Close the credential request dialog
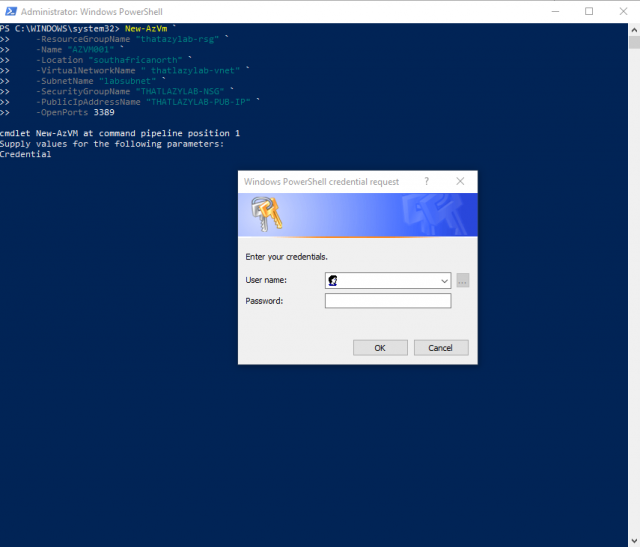Image resolution: width=640 pixels, height=547 pixels. [x=460, y=181]
